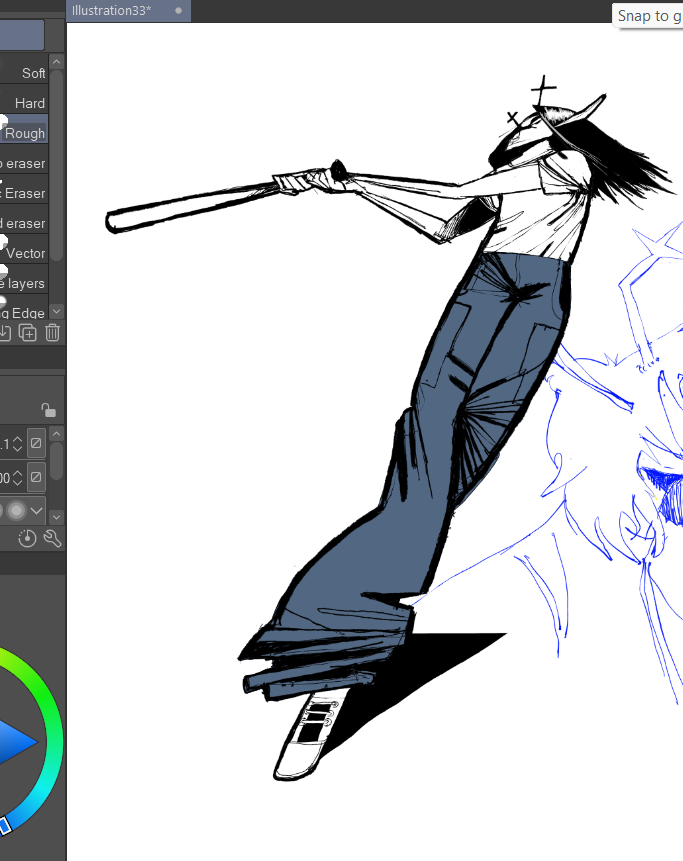683x861 pixels.
Task: Select the highlighted Rough sub tool
Action: (24, 129)
